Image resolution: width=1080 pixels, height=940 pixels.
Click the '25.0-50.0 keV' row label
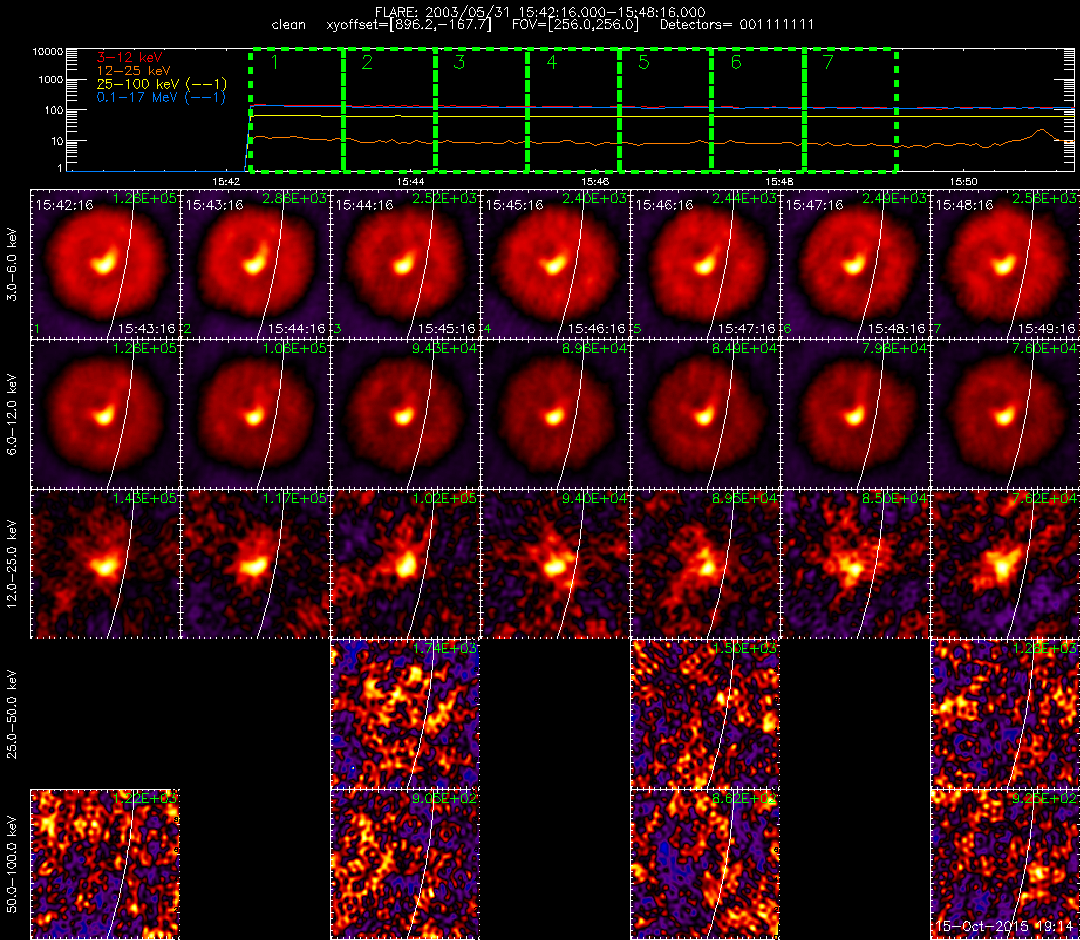(12, 714)
